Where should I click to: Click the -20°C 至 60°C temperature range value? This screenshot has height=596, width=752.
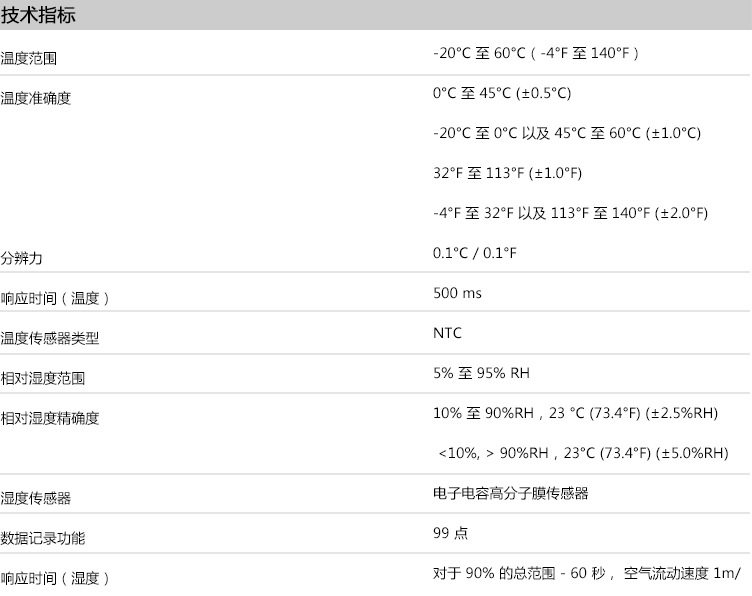coord(535,53)
